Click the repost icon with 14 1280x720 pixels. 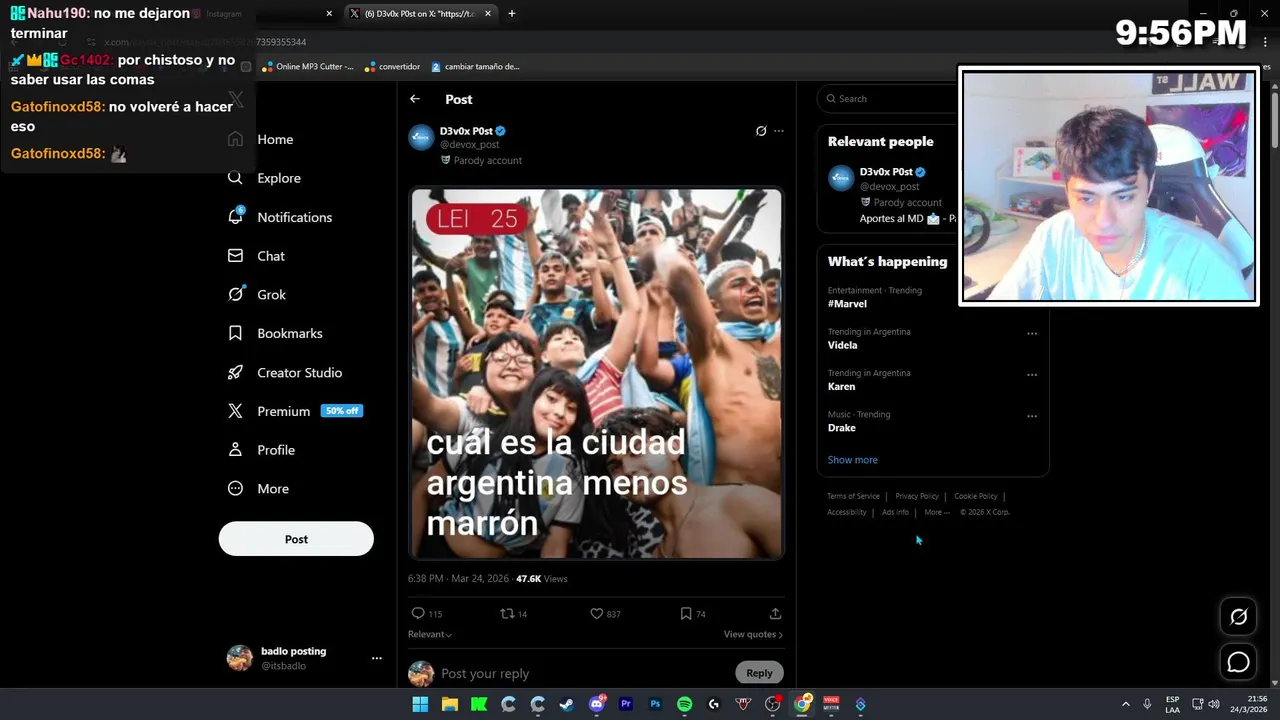pyautogui.click(x=514, y=613)
